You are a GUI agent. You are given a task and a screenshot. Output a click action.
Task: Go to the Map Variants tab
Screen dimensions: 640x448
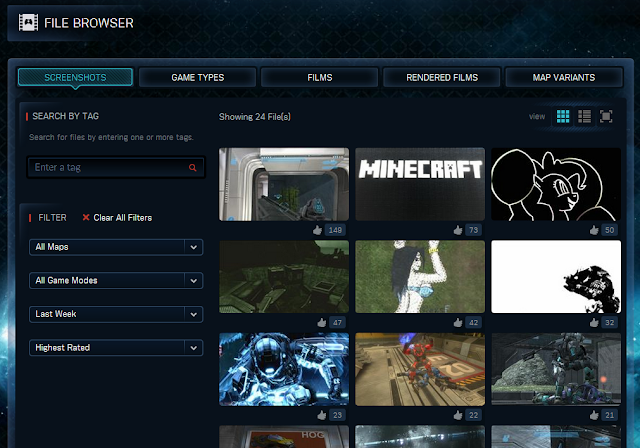coord(563,77)
